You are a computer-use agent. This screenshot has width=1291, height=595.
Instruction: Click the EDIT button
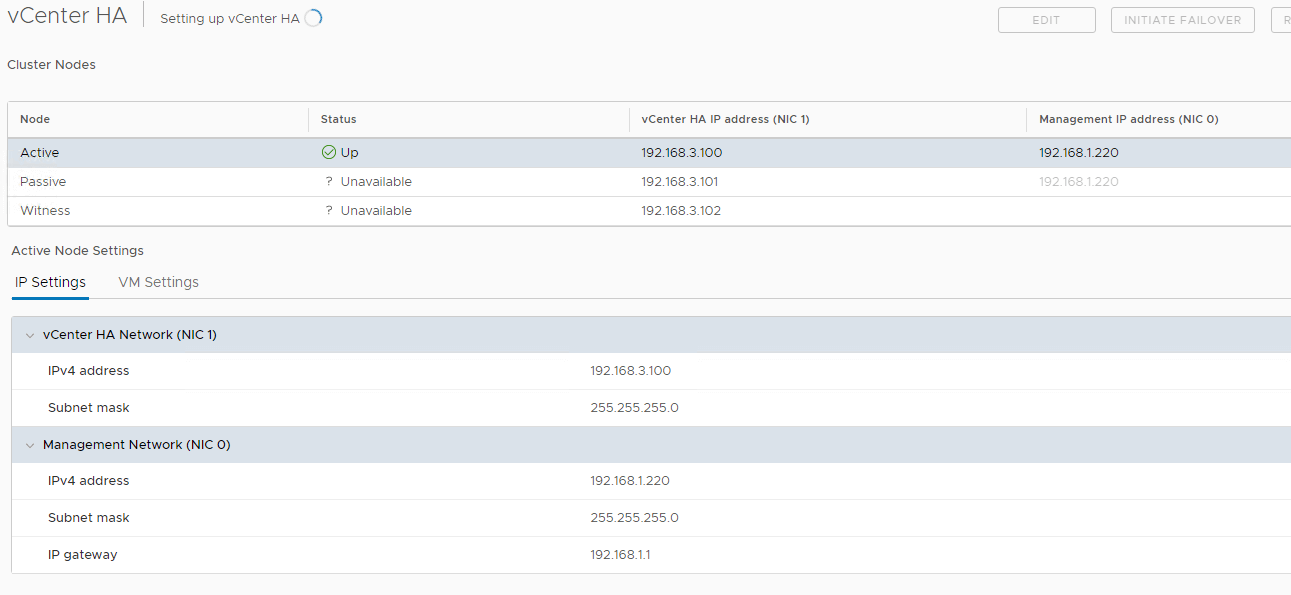[x=1046, y=20]
